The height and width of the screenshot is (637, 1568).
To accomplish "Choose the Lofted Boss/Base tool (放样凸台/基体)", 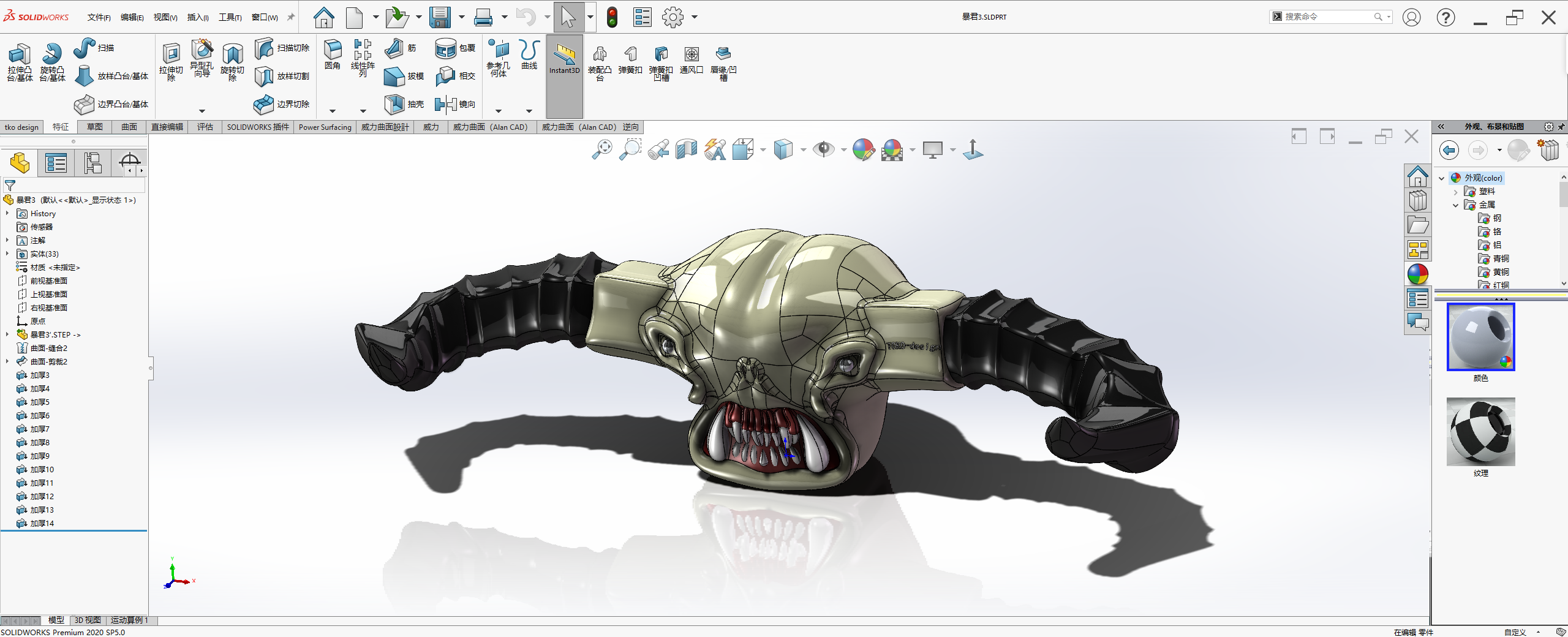I will [111, 76].
